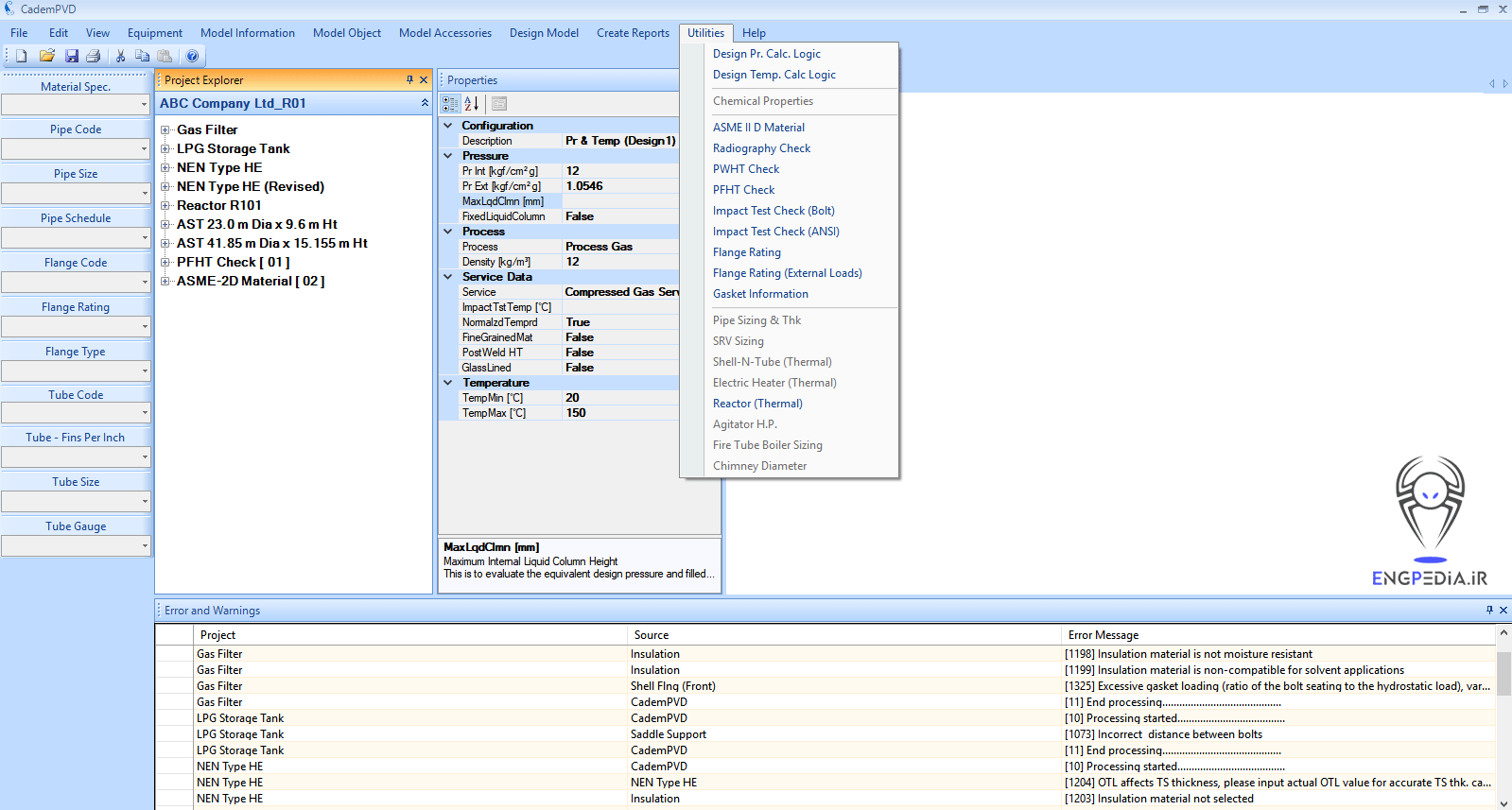The width and height of the screenshot is (1512, 810).
Task: Click the CademPVD application icon in title bar
Action: (x=9, y=9)
